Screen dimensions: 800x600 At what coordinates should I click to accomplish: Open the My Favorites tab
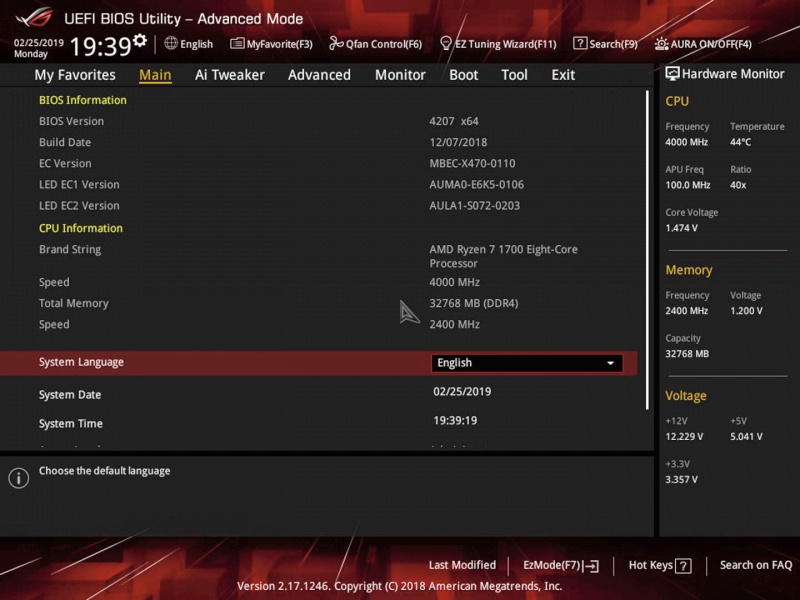[75, 75]
